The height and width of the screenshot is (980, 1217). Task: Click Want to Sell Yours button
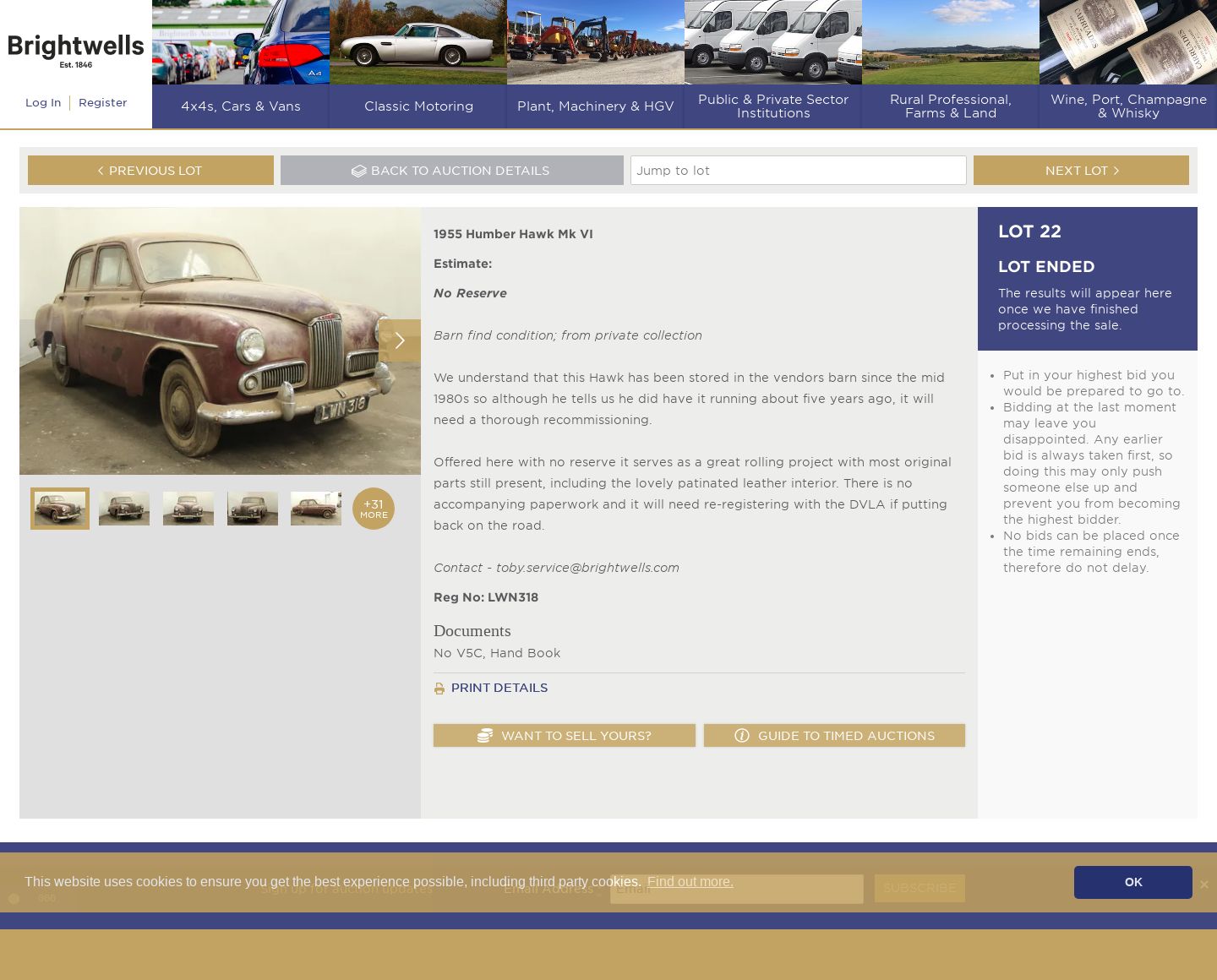coord(565,736)
